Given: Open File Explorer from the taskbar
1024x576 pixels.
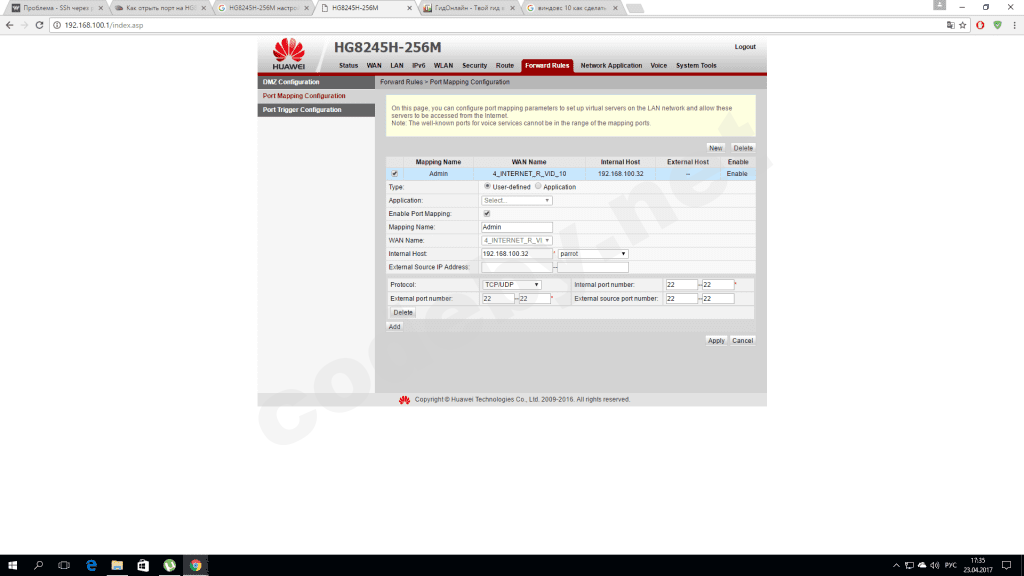Looking at the screenshot, I should click(117, 566).
